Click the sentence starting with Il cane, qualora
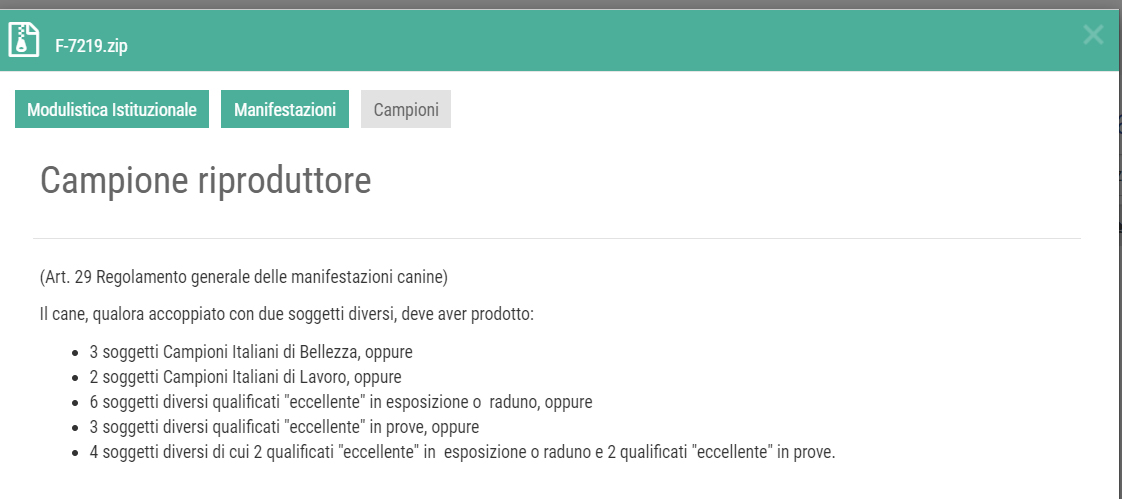The width and height of the screenshot is (1122, 499). pos(287,314)
